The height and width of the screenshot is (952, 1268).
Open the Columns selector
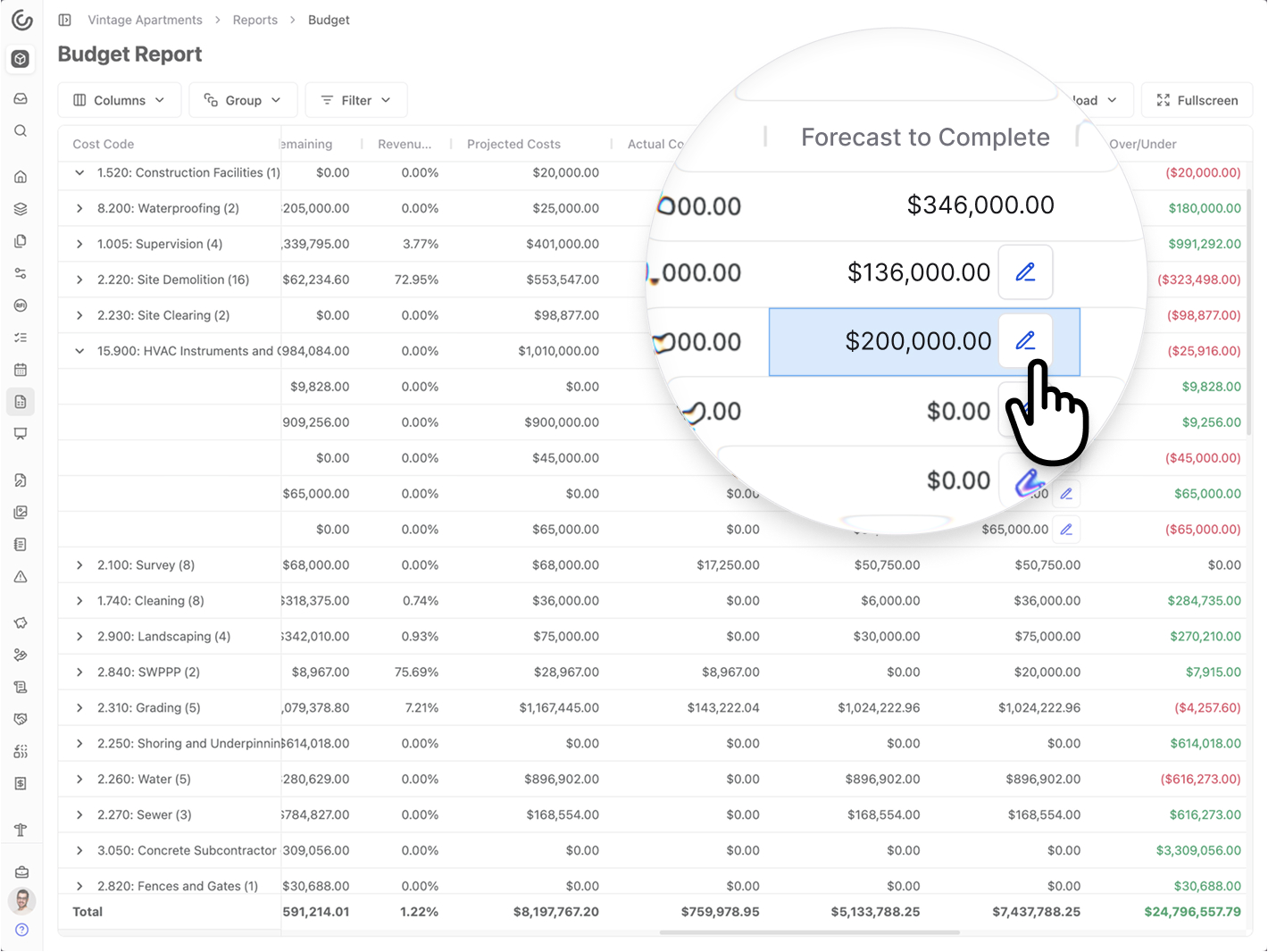(119, 100)
